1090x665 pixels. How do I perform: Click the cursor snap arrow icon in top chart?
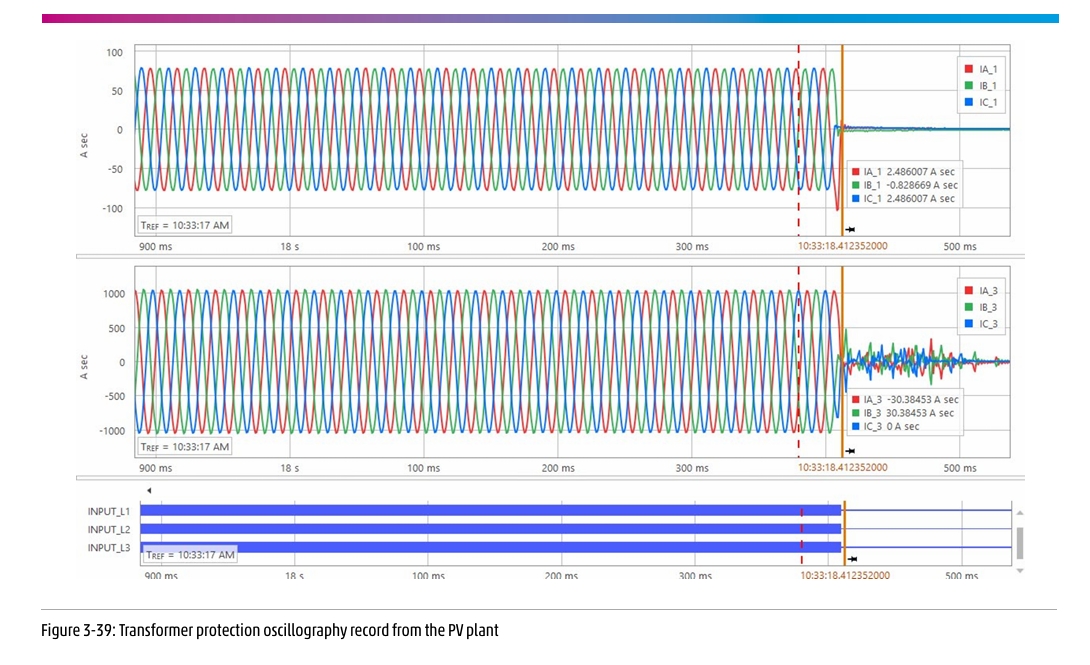[851, 230]
